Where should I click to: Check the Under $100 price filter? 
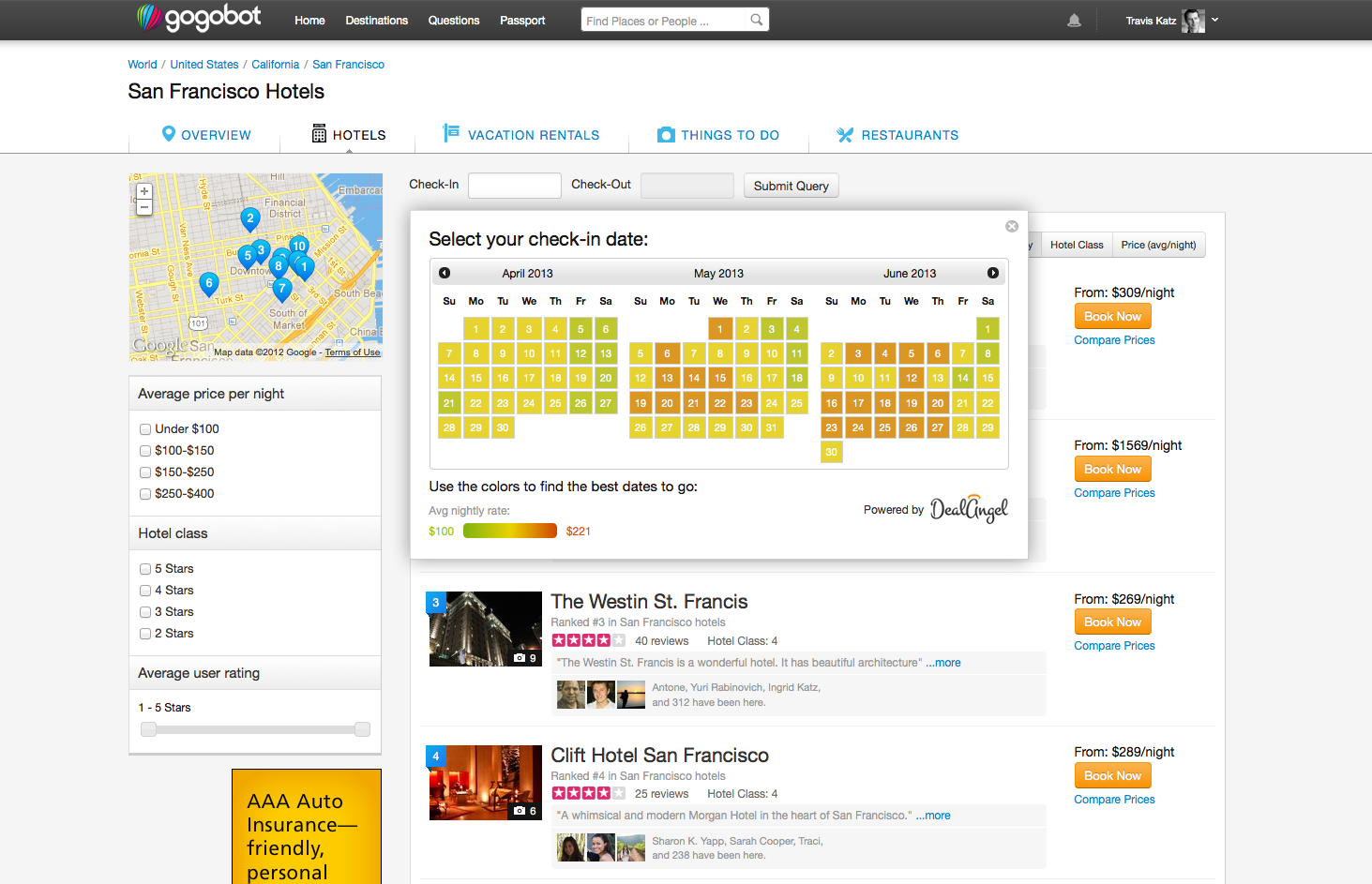coord(145,429)
